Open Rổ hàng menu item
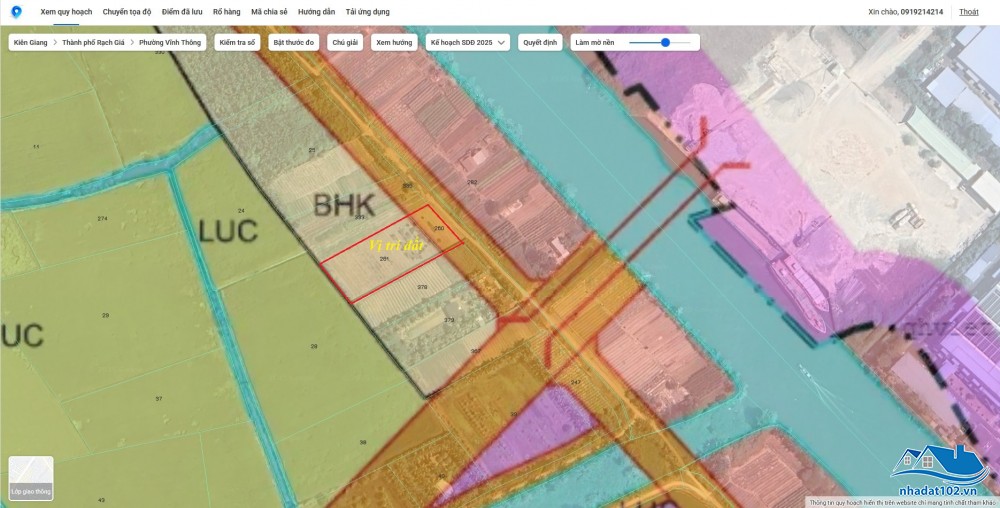This screenshot has height=508, width=1000. [227, 12]
